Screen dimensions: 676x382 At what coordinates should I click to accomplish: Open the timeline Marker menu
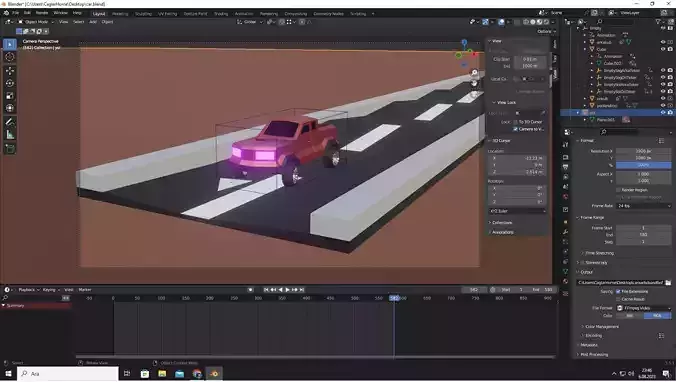pyautogui.click(x=85, y=290)
